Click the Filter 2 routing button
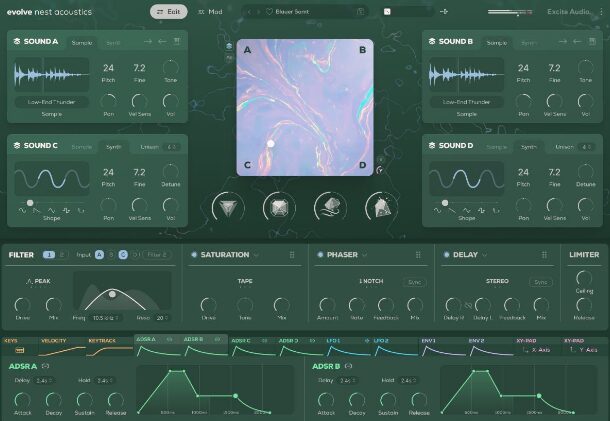Screen dimensions: 610x421 click(x=156, y=255)
